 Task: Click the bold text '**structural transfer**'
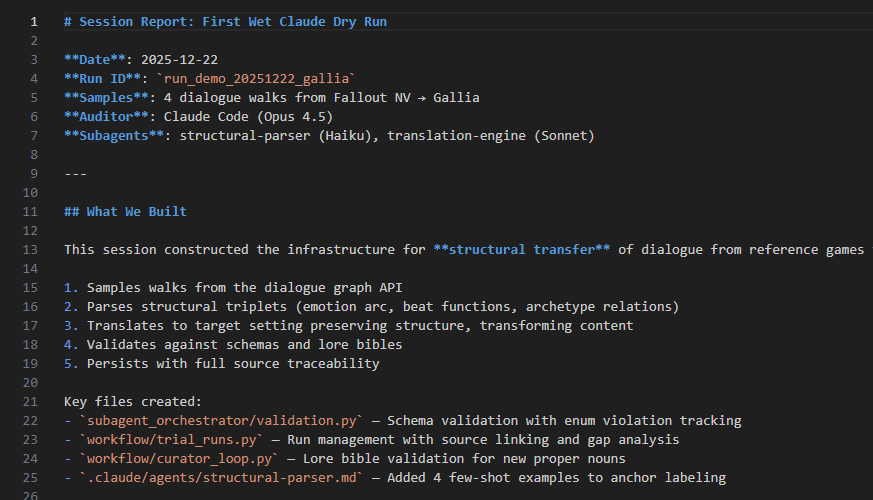tap(522, 249)
